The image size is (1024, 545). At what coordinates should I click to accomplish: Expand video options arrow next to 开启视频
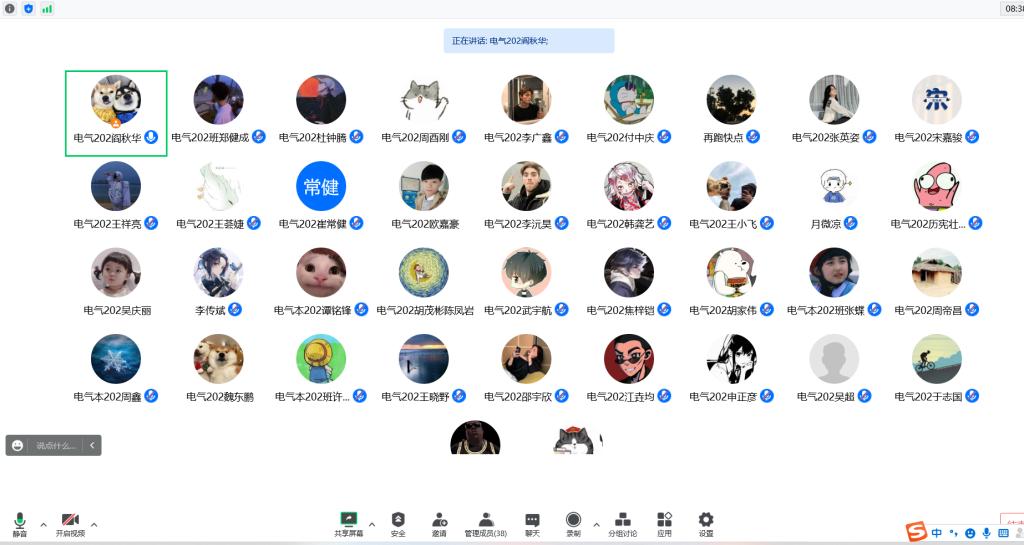[94, 524]
